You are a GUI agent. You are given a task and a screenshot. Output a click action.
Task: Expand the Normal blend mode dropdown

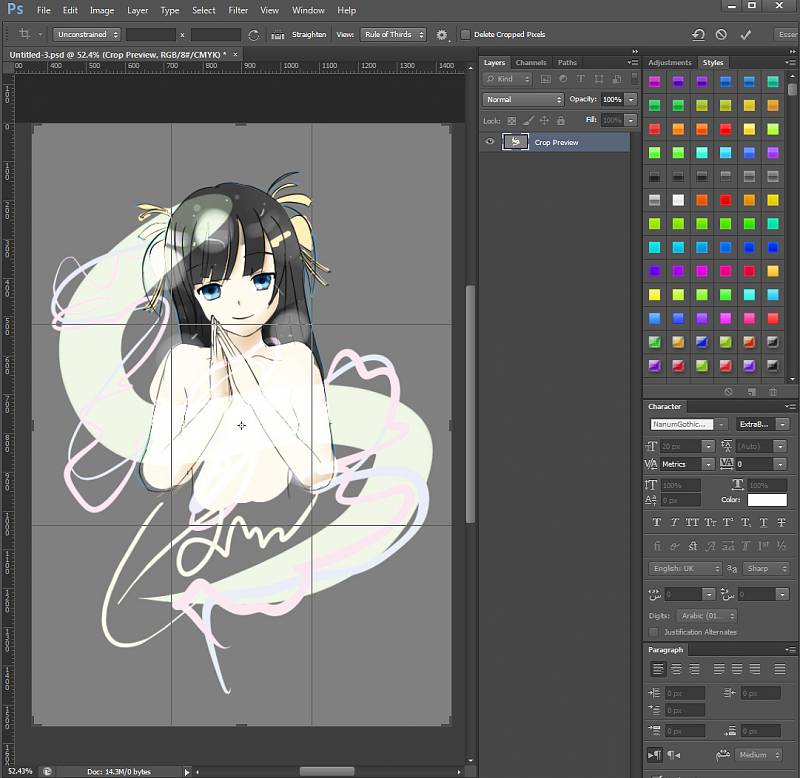523,99
